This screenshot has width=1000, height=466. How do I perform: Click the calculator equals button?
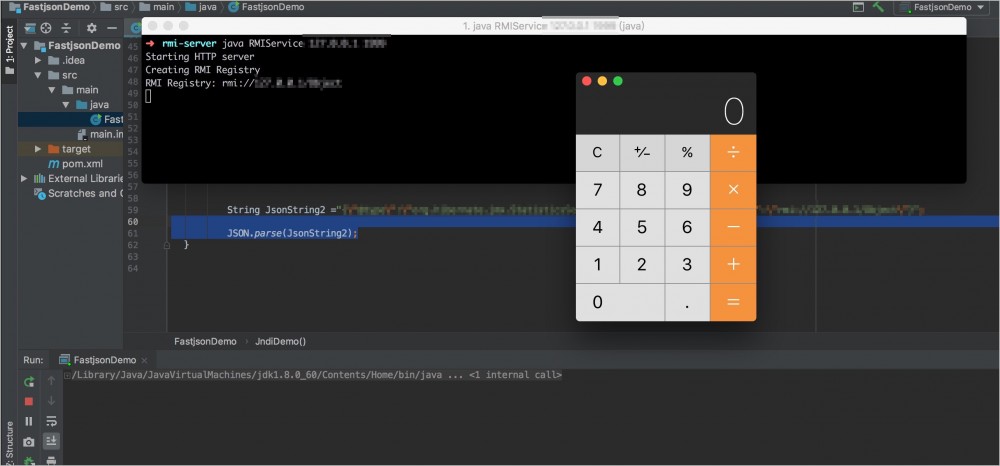pyautogui.click(x=733, y=302)
